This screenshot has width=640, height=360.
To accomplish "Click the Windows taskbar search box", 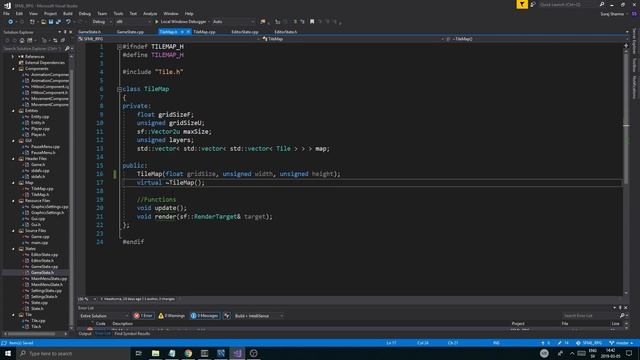I will point(73,353).
